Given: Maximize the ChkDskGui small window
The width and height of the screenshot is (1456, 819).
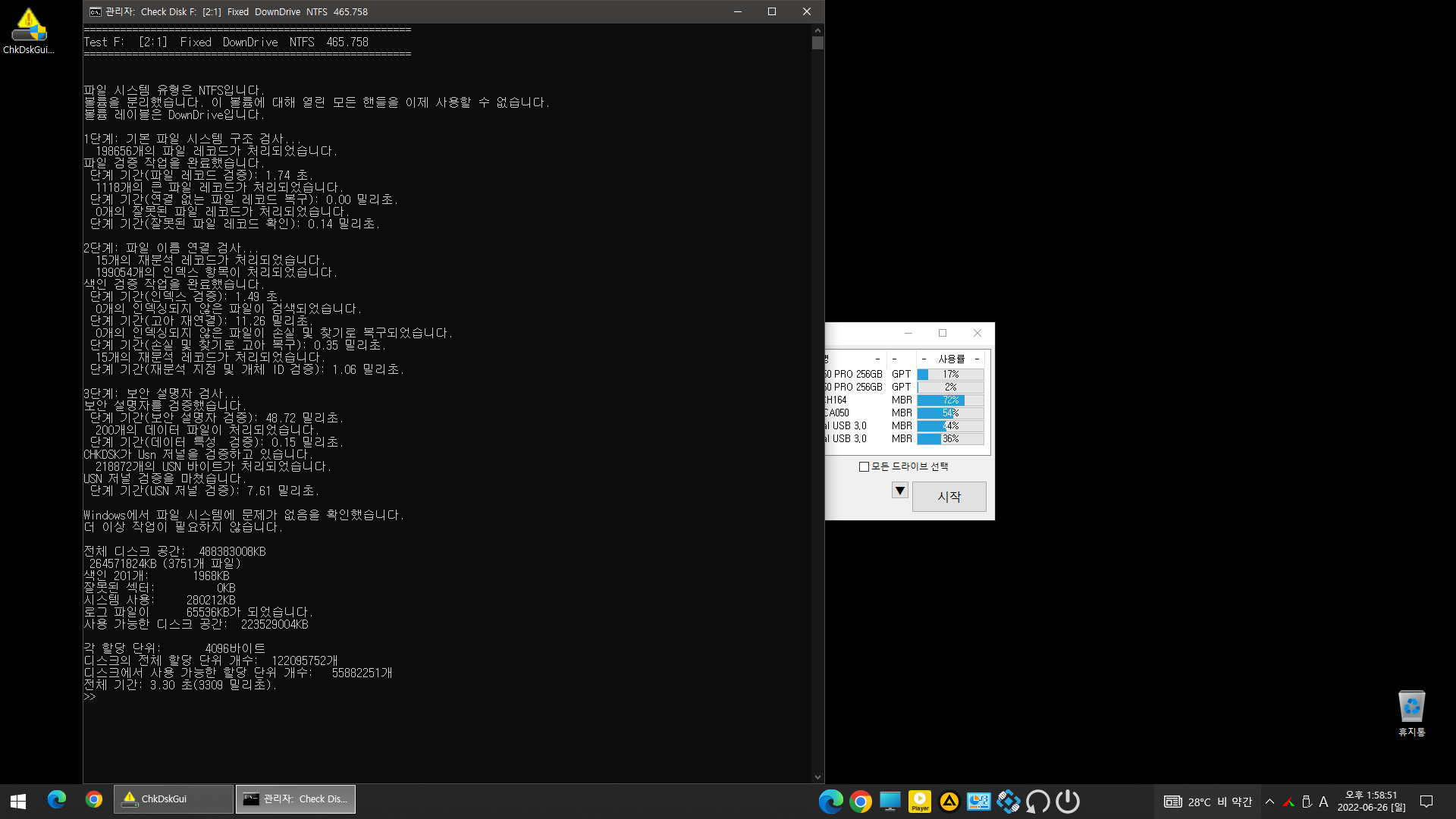Looking at the screenshot, I should tap(943, 333).
